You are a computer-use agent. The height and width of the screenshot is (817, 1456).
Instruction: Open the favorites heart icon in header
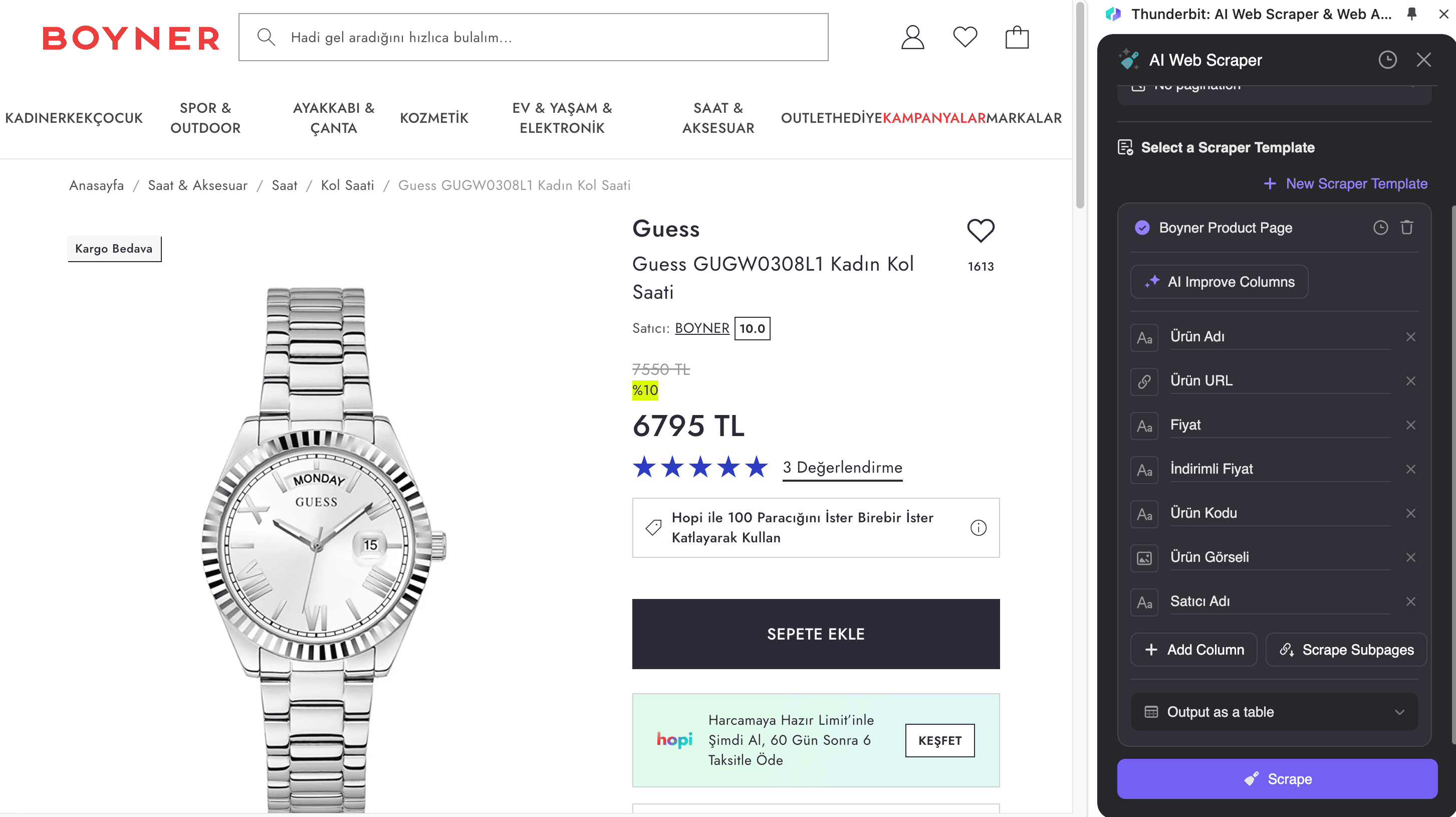tap(964, 37)
